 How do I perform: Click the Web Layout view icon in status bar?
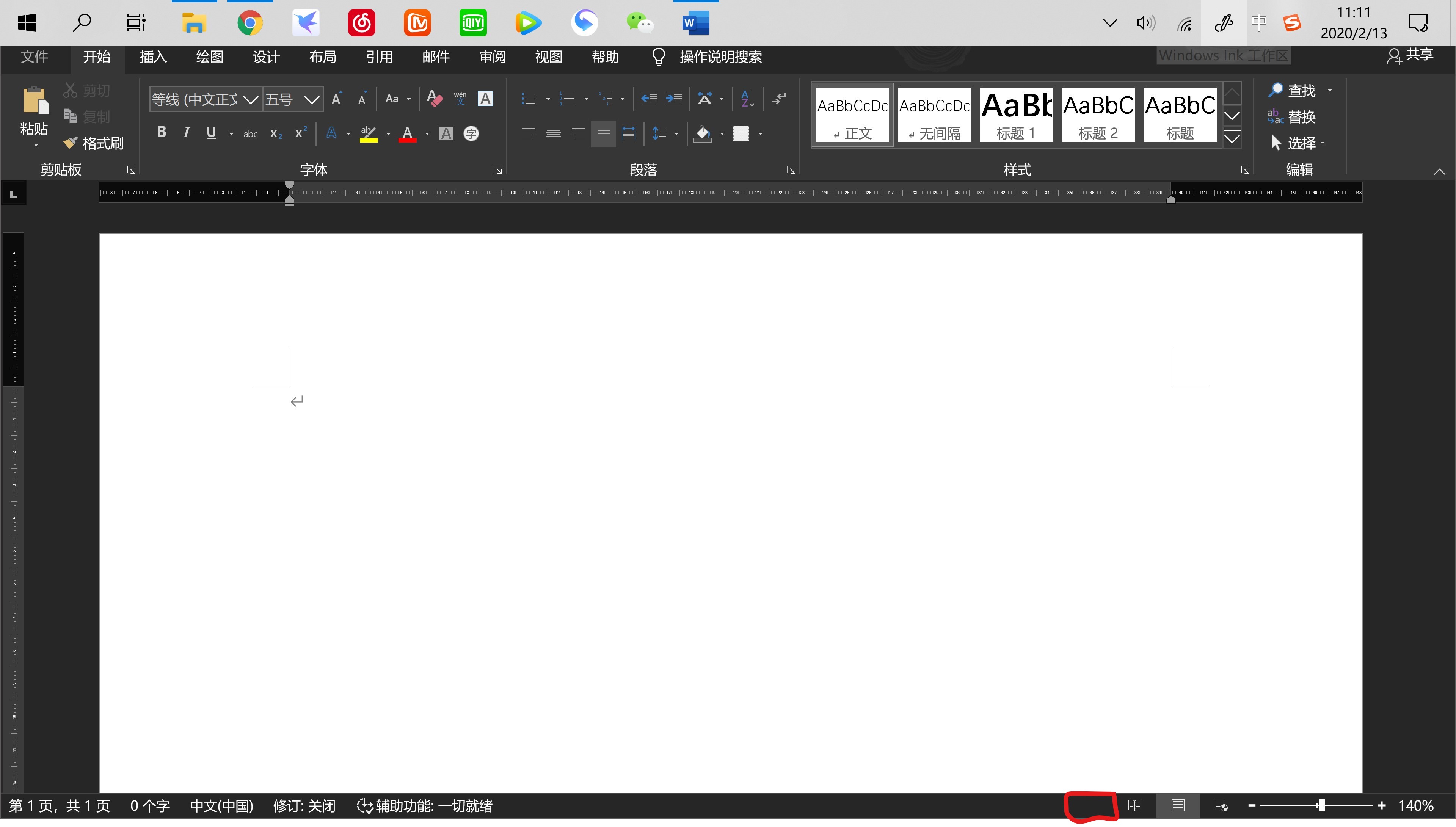(1221, 805)
